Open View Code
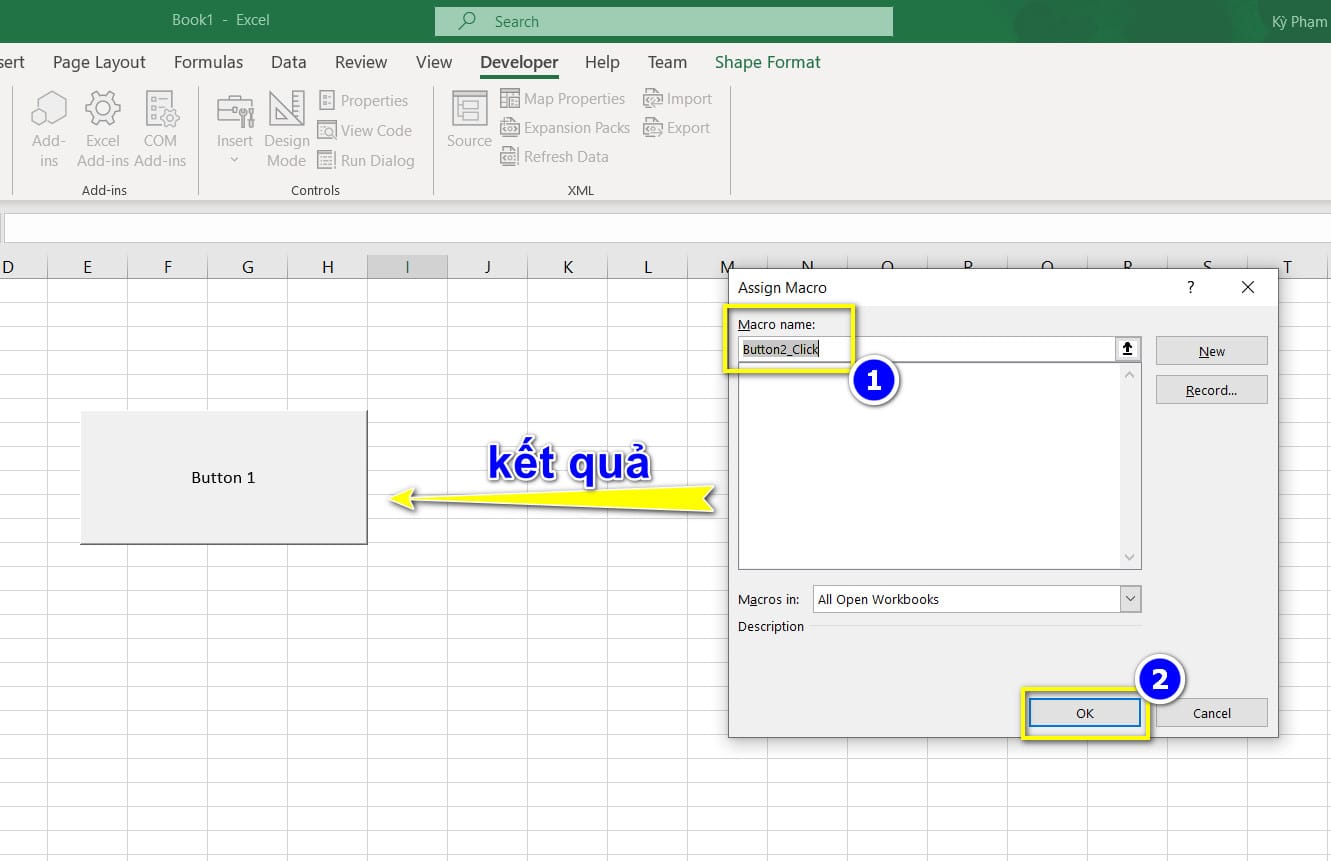Viewport: 1331px width, 861px height. pos(366,130)
